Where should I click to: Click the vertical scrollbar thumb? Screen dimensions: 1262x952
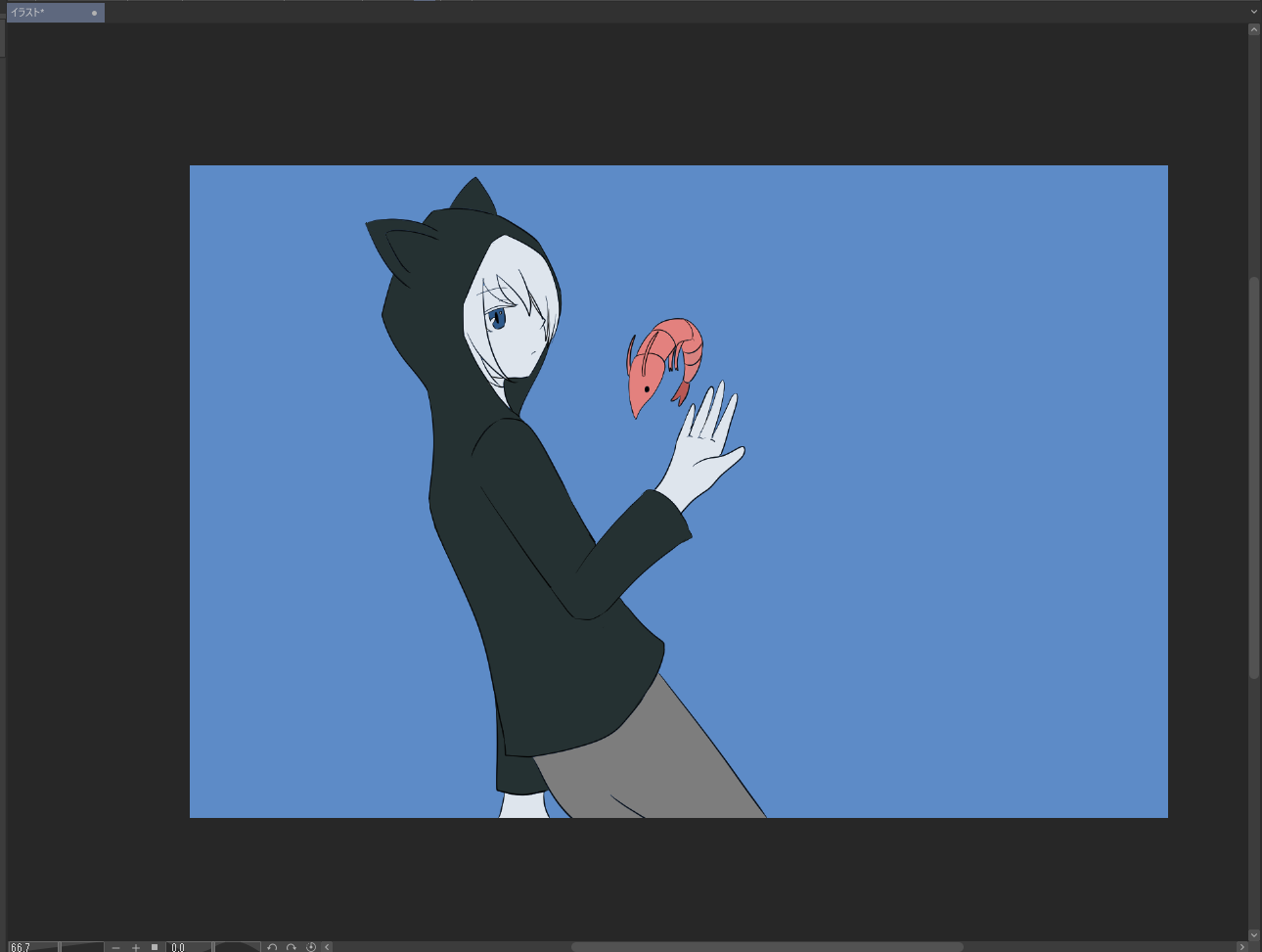pos(1254,477)
